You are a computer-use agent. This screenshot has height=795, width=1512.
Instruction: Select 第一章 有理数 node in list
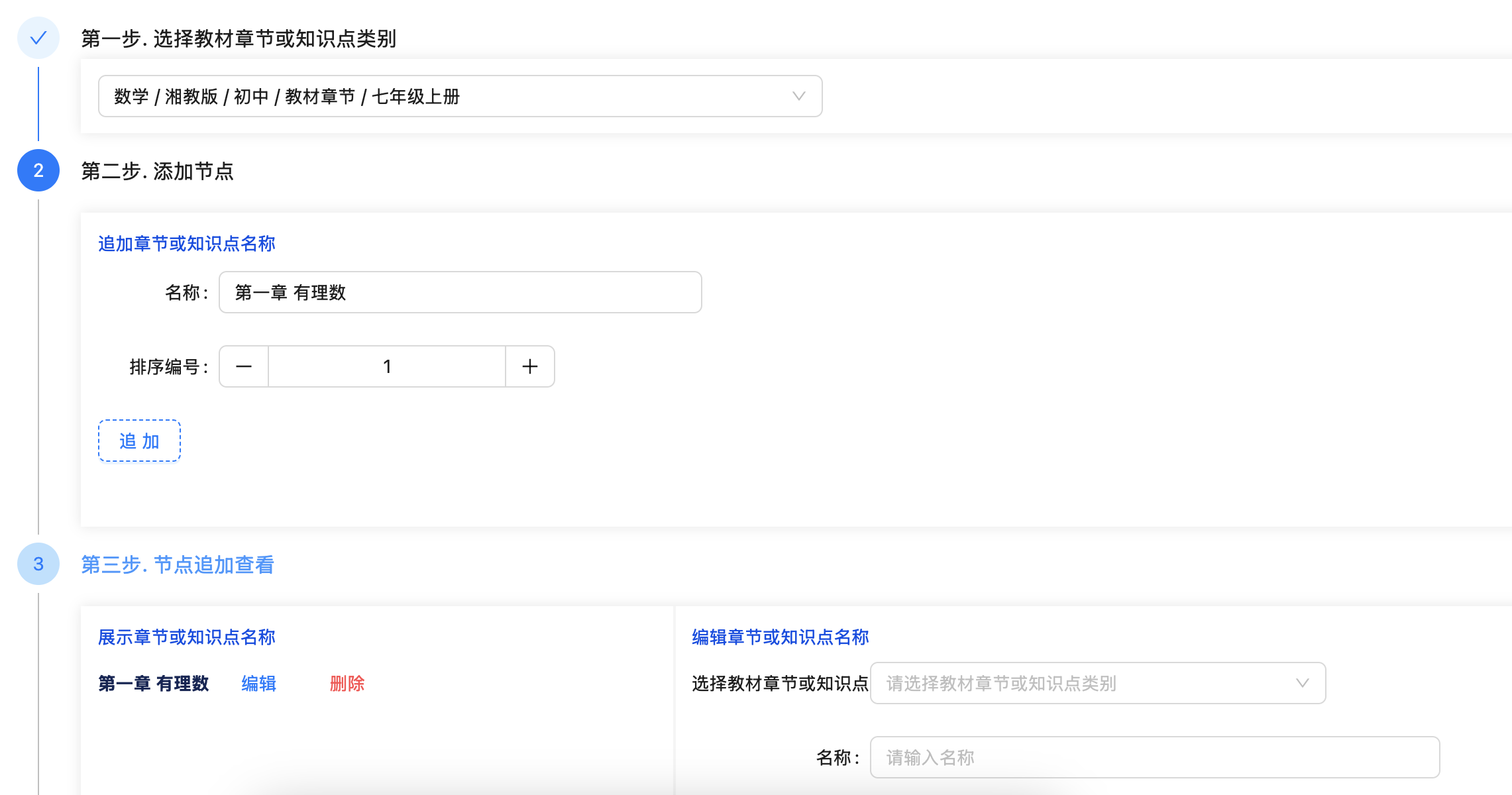pyautogui.click(x=154, y=683)
